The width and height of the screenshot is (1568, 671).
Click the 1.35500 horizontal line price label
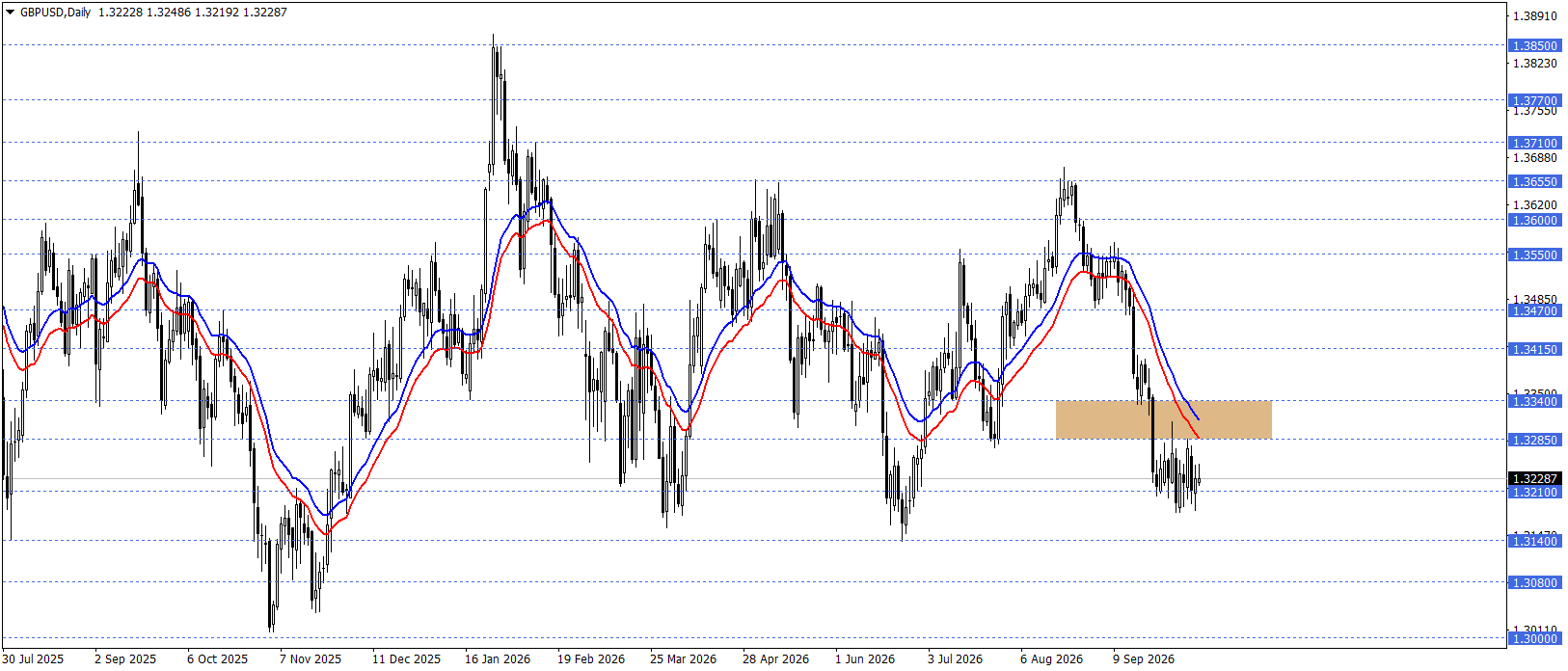pyautogui.click(x=1534, y=255)
